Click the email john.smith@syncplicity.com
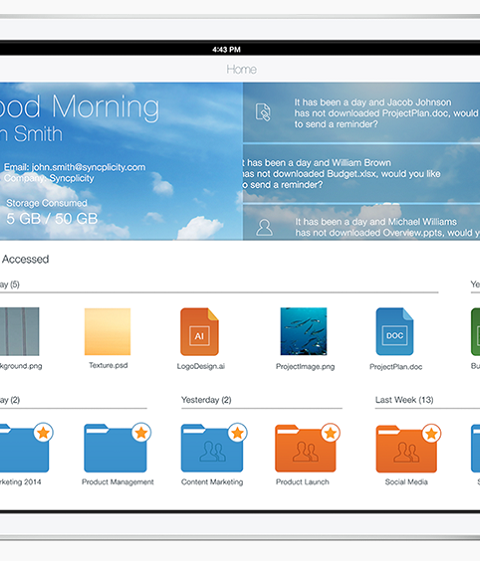480x561 pixels. pyautogui.click(x=89, y=167)
